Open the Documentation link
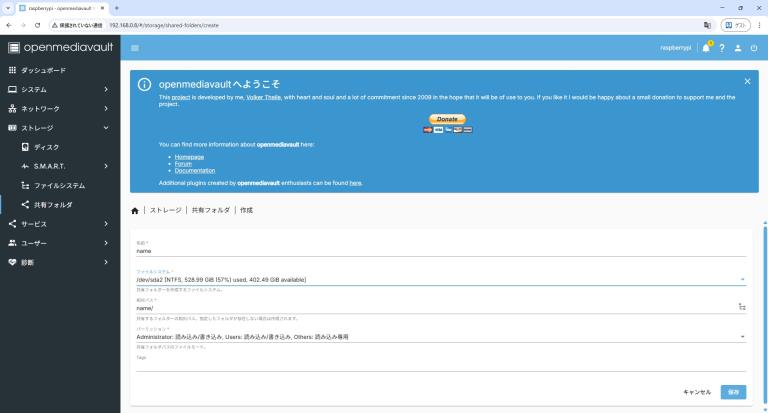 pos(195,170)
